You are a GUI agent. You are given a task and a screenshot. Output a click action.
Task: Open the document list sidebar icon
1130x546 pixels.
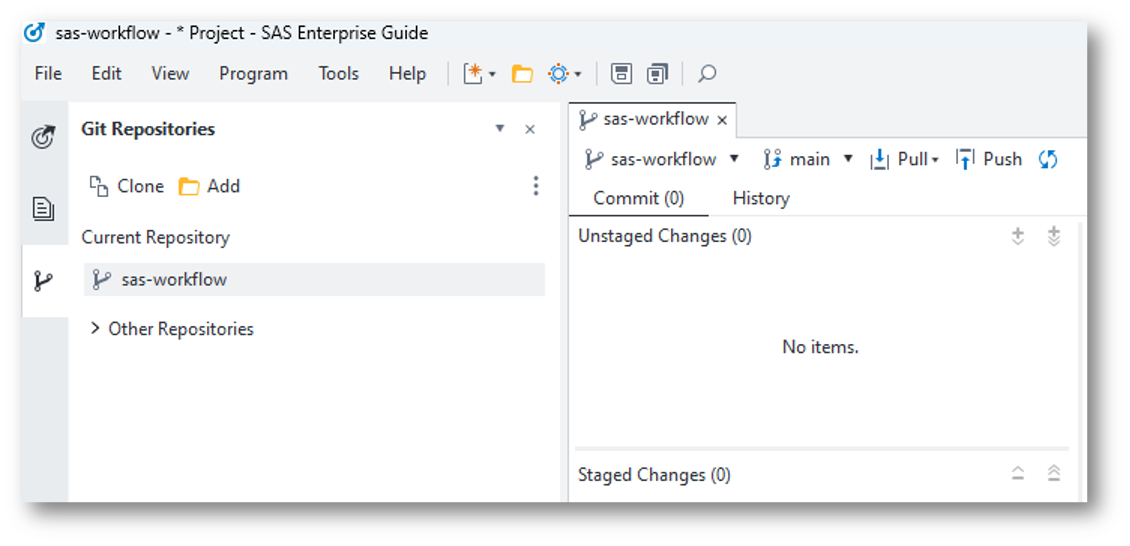43,208
